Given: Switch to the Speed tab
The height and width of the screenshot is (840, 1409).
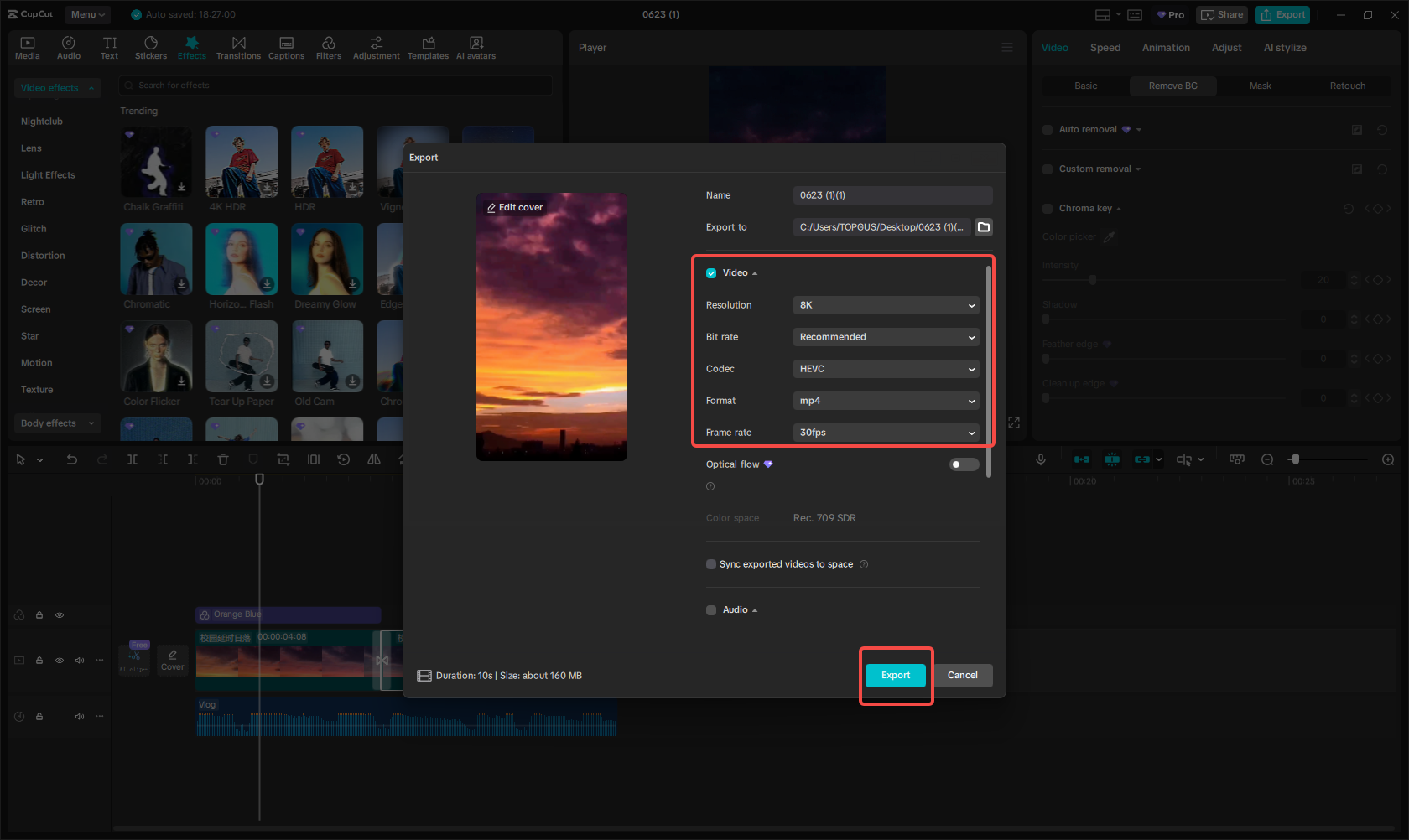Looking at the screenshot, I should coord(1105,48).
